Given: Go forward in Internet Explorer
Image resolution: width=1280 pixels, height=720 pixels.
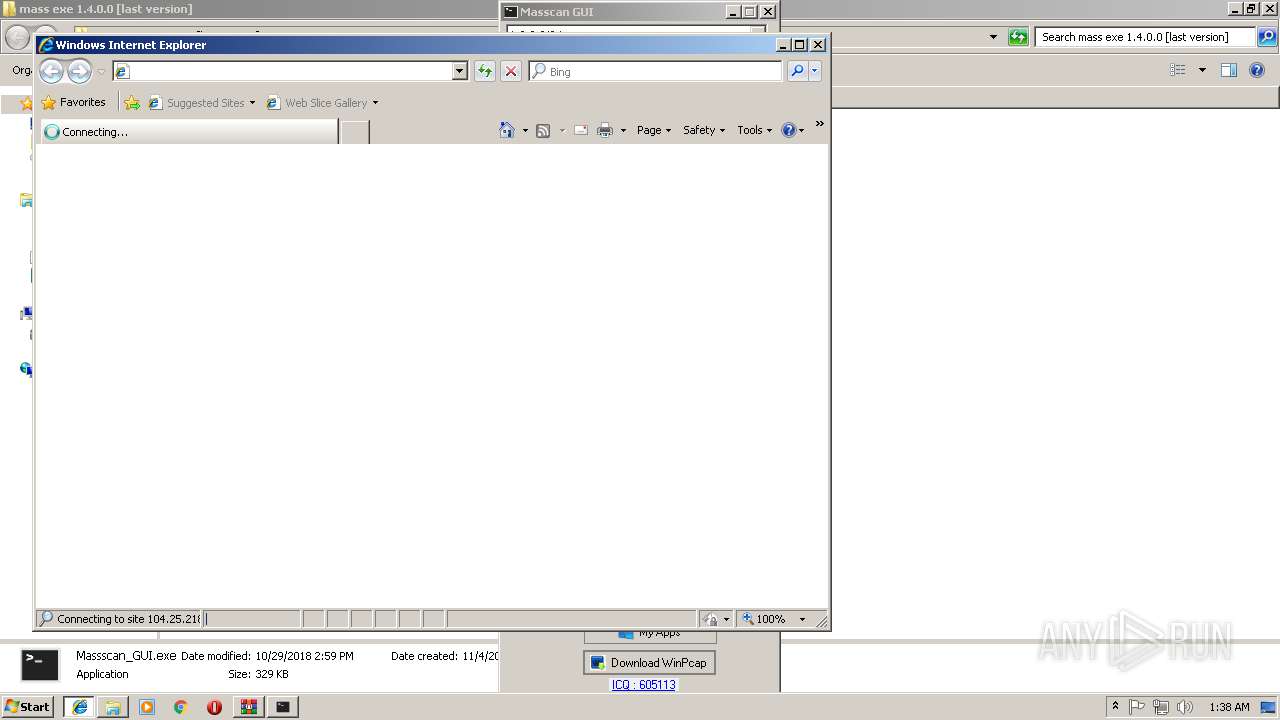Looking at the screenshot, I should click(79, 71).
